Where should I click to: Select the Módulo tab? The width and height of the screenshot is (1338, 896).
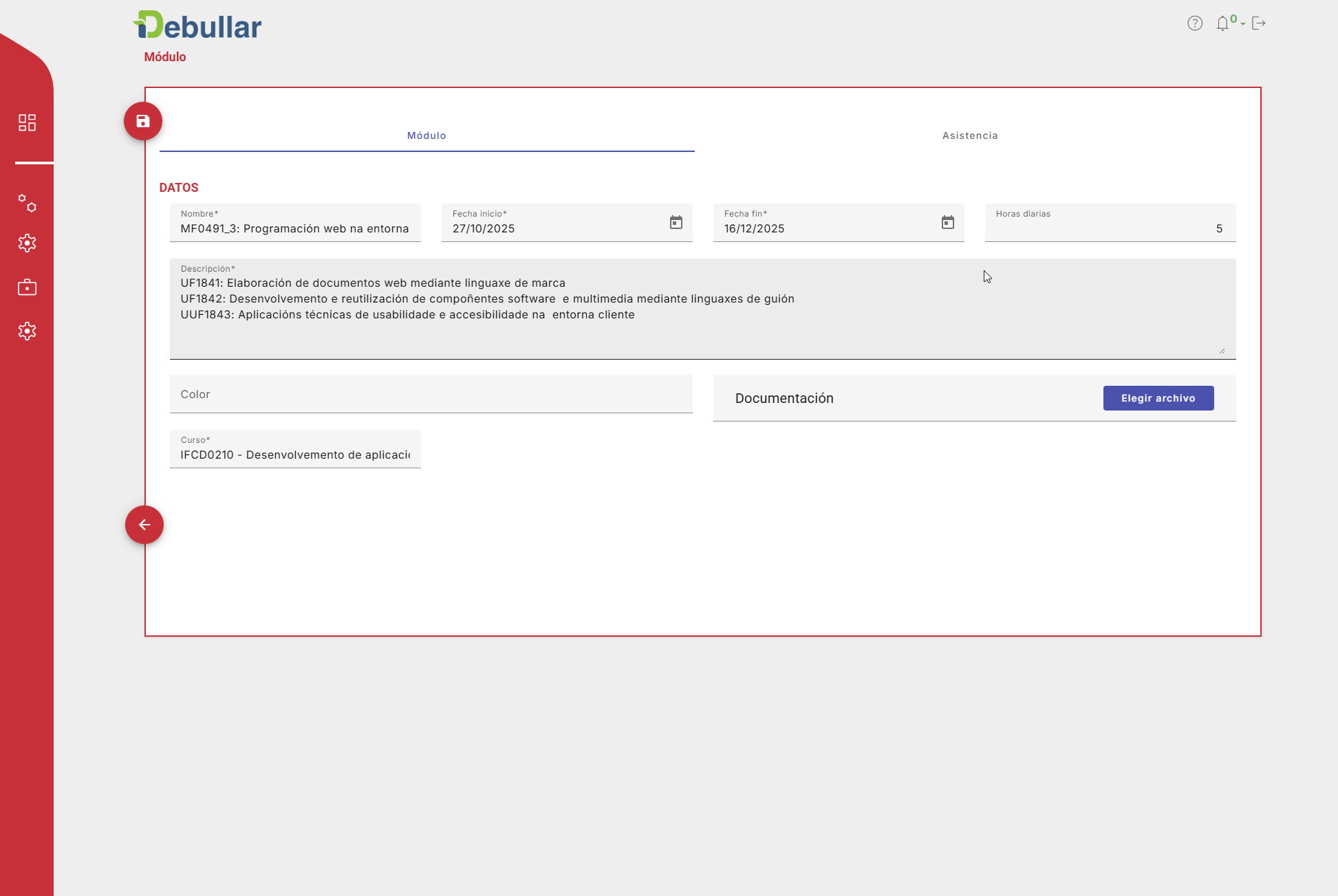click(427, 135)
